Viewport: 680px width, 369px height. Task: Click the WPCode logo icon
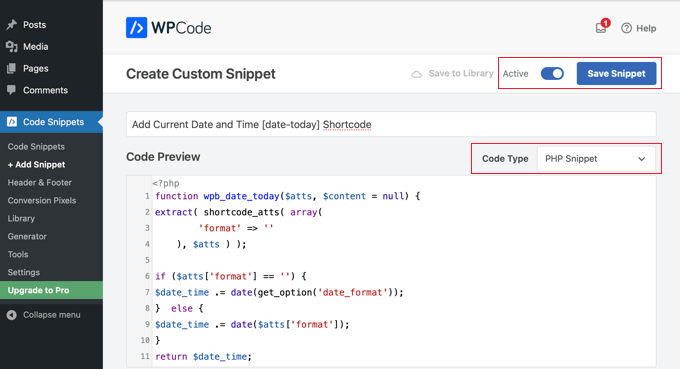tap(136, 28)
